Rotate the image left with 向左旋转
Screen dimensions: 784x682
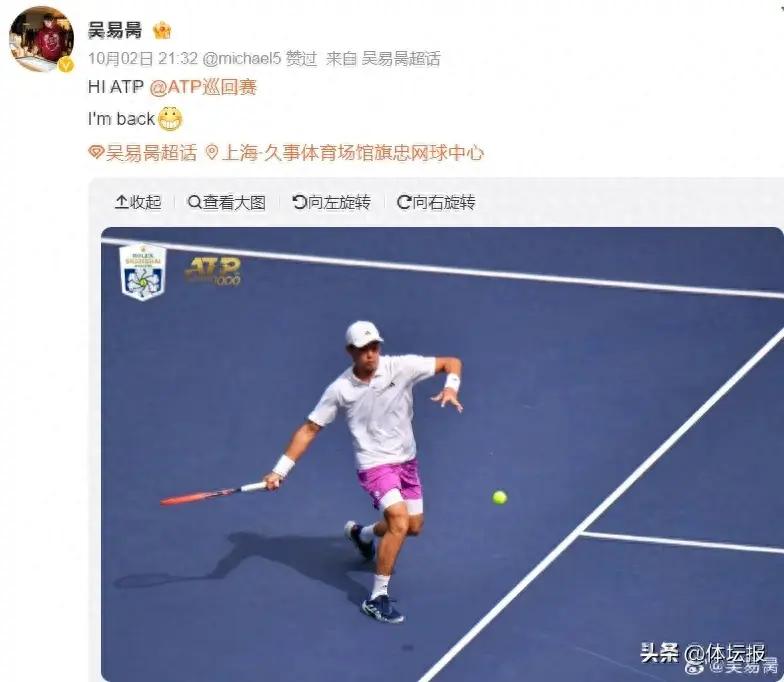332,202
